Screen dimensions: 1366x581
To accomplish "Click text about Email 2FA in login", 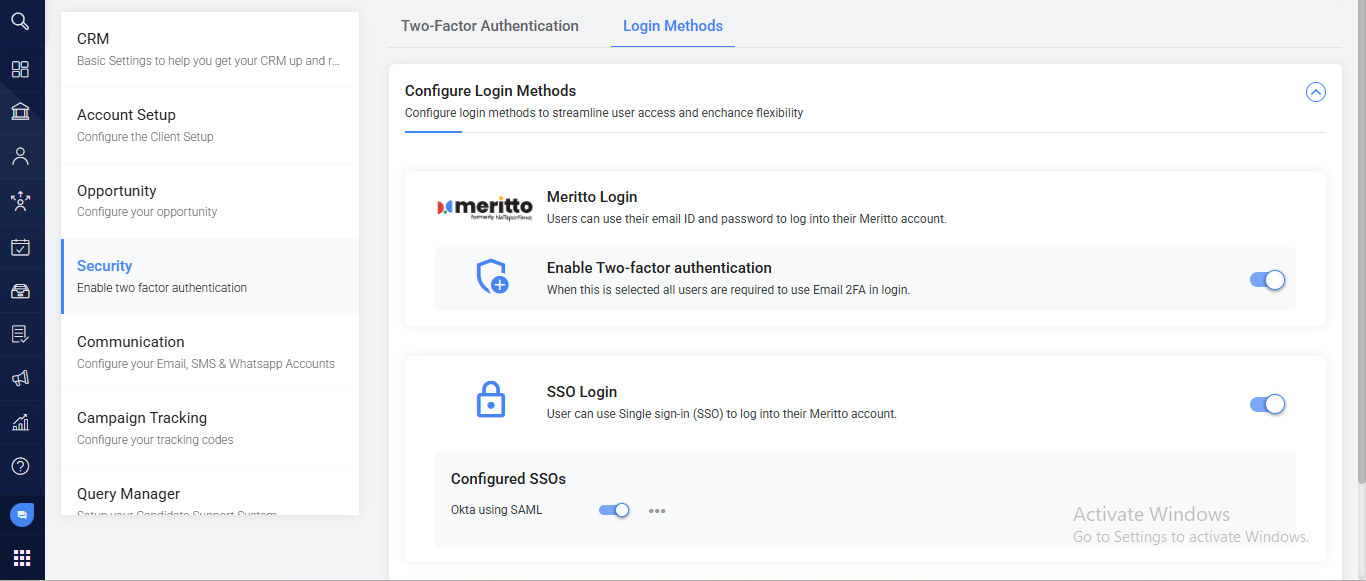I will click(x=728, y=290).
